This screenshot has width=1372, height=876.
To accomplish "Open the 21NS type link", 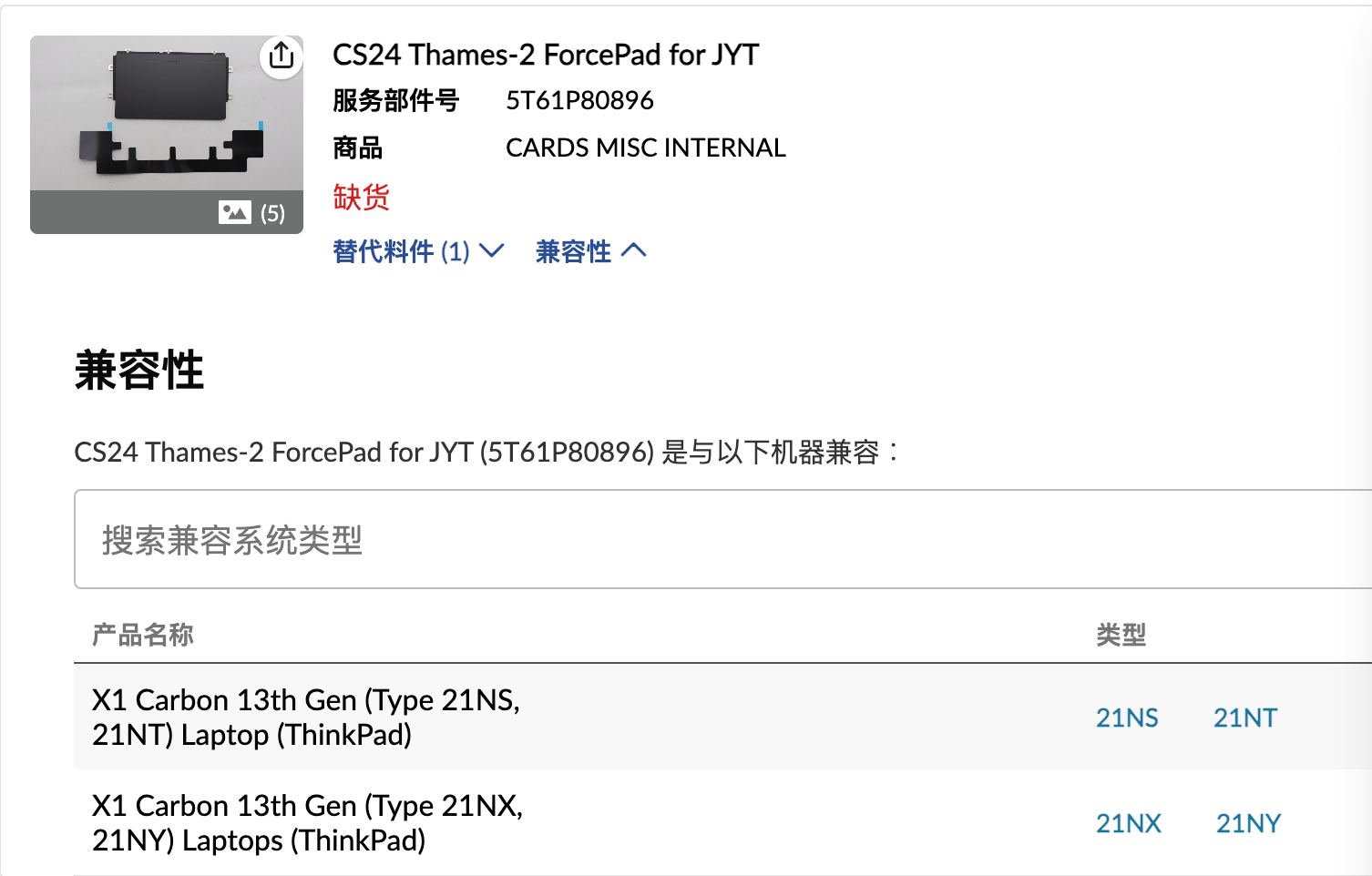I will click(x=1127, y=718).
